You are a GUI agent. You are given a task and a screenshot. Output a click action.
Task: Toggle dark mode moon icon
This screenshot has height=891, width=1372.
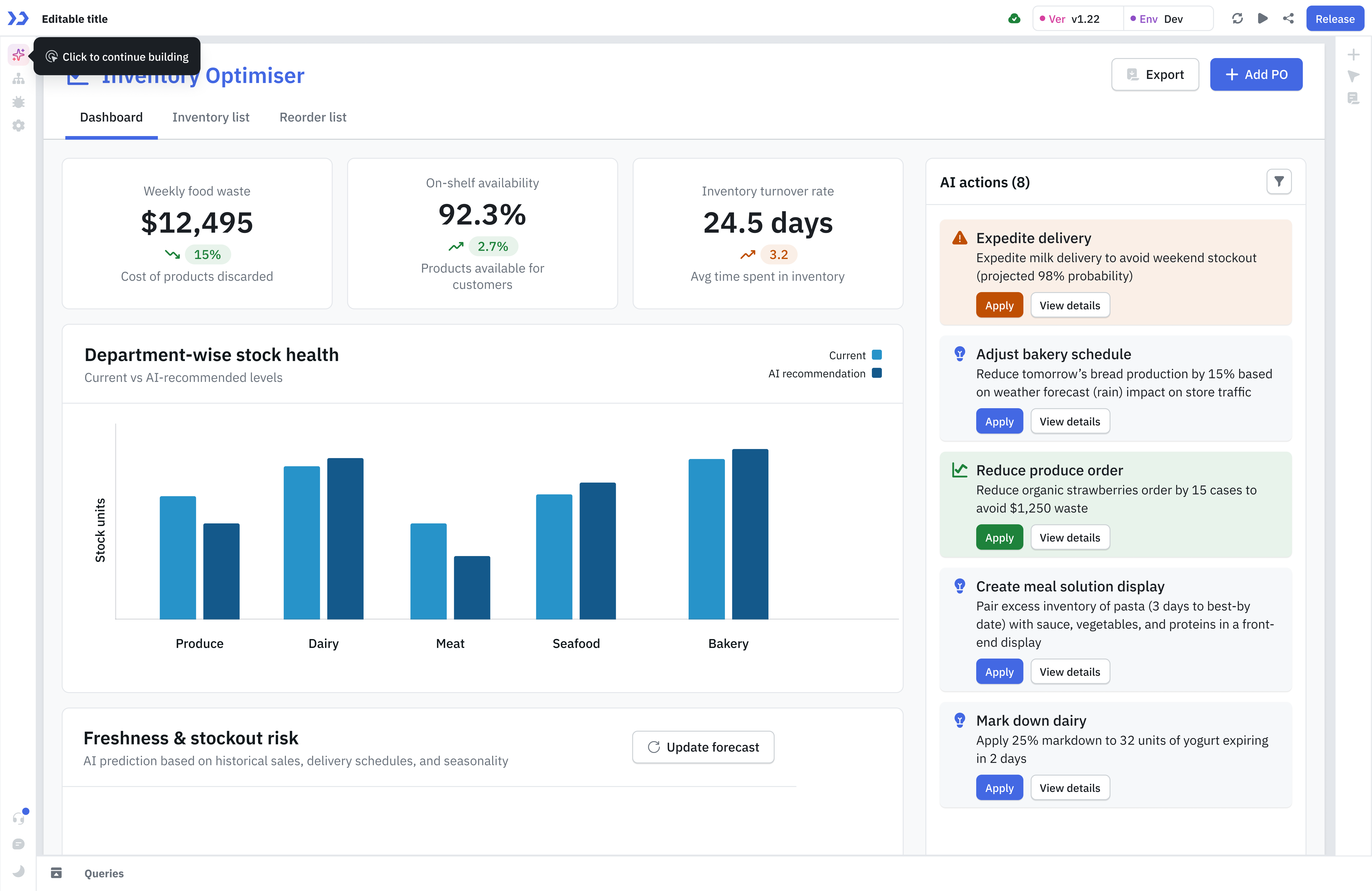pyautogui.click(x=18, y=871)
